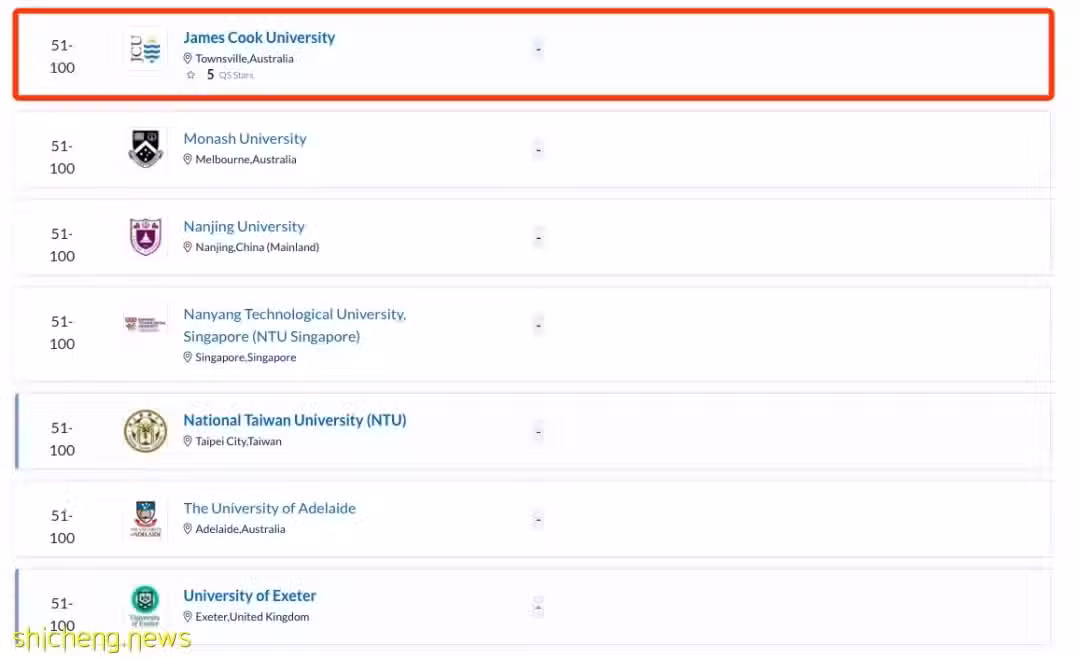The height and width of the screenshot is (658, 1080).
Task: Go to National Taiwan University (NTU) link
Action: click(295, 420)
